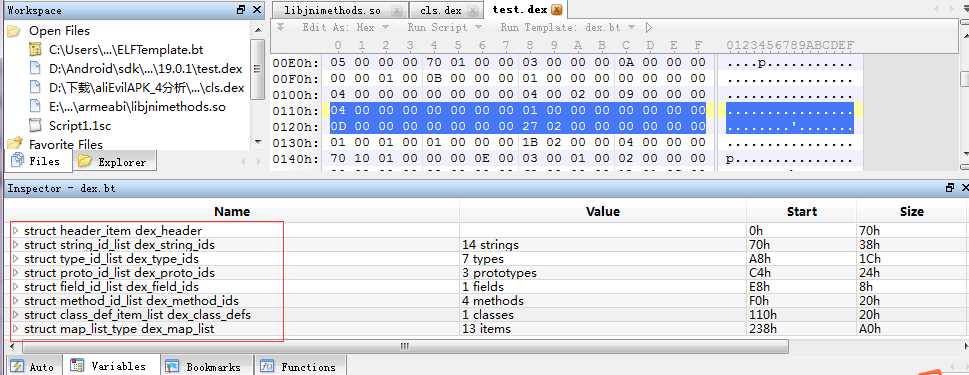Click the Favorite Files folder icon
The width and height of the screenshot is (969, 375).
click(x=14, y=144)
